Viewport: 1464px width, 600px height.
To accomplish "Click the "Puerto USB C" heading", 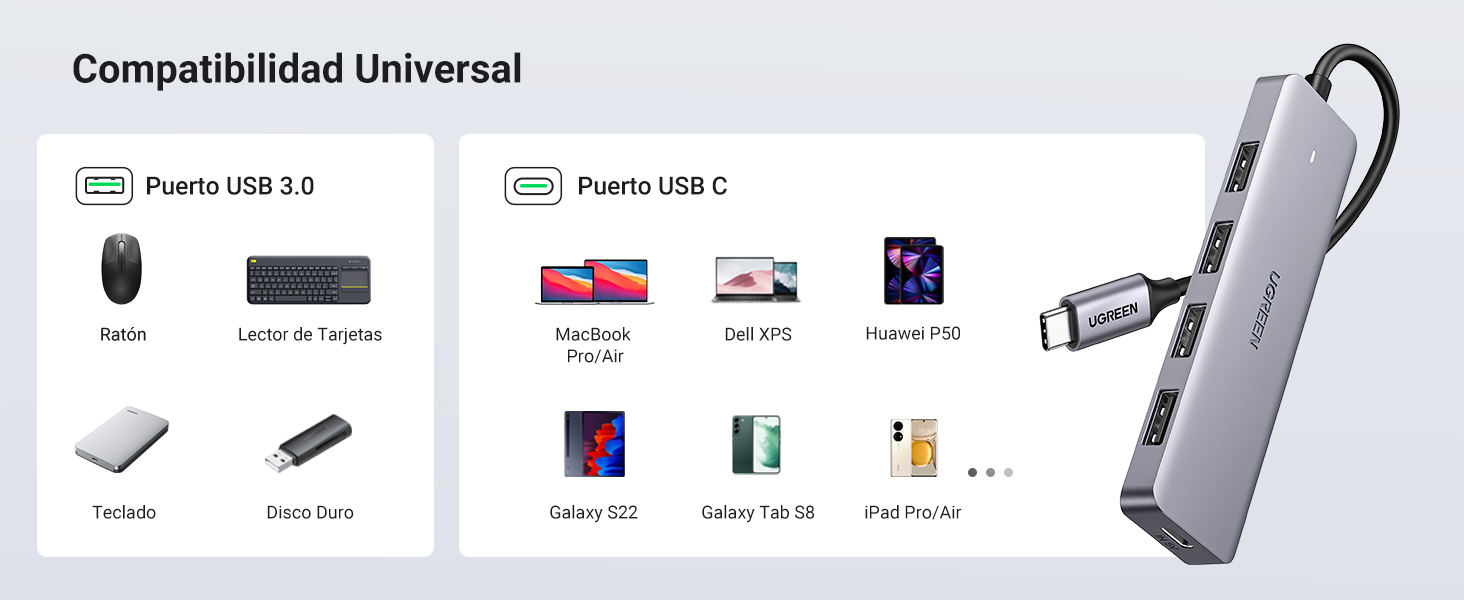I will tap(652, 186).
